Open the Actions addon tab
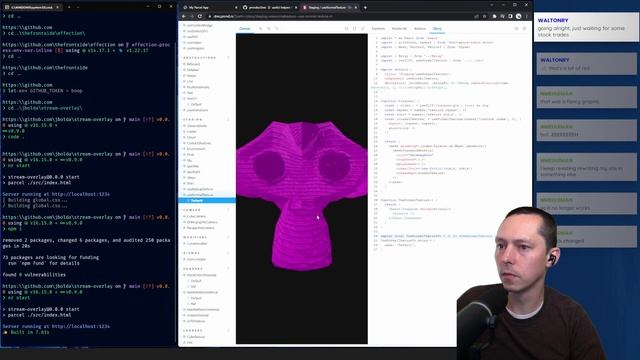Viewport: 640px width, 360px height. (420, 29)
